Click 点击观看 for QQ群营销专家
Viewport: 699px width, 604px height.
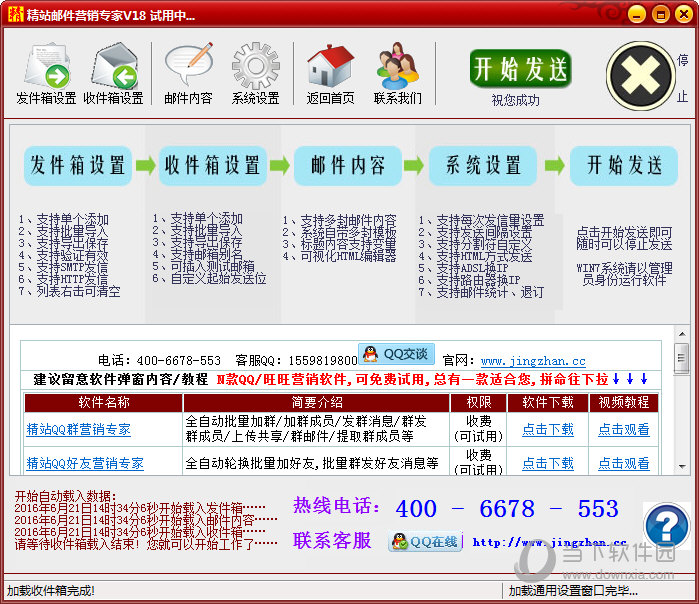coord(624,429)
